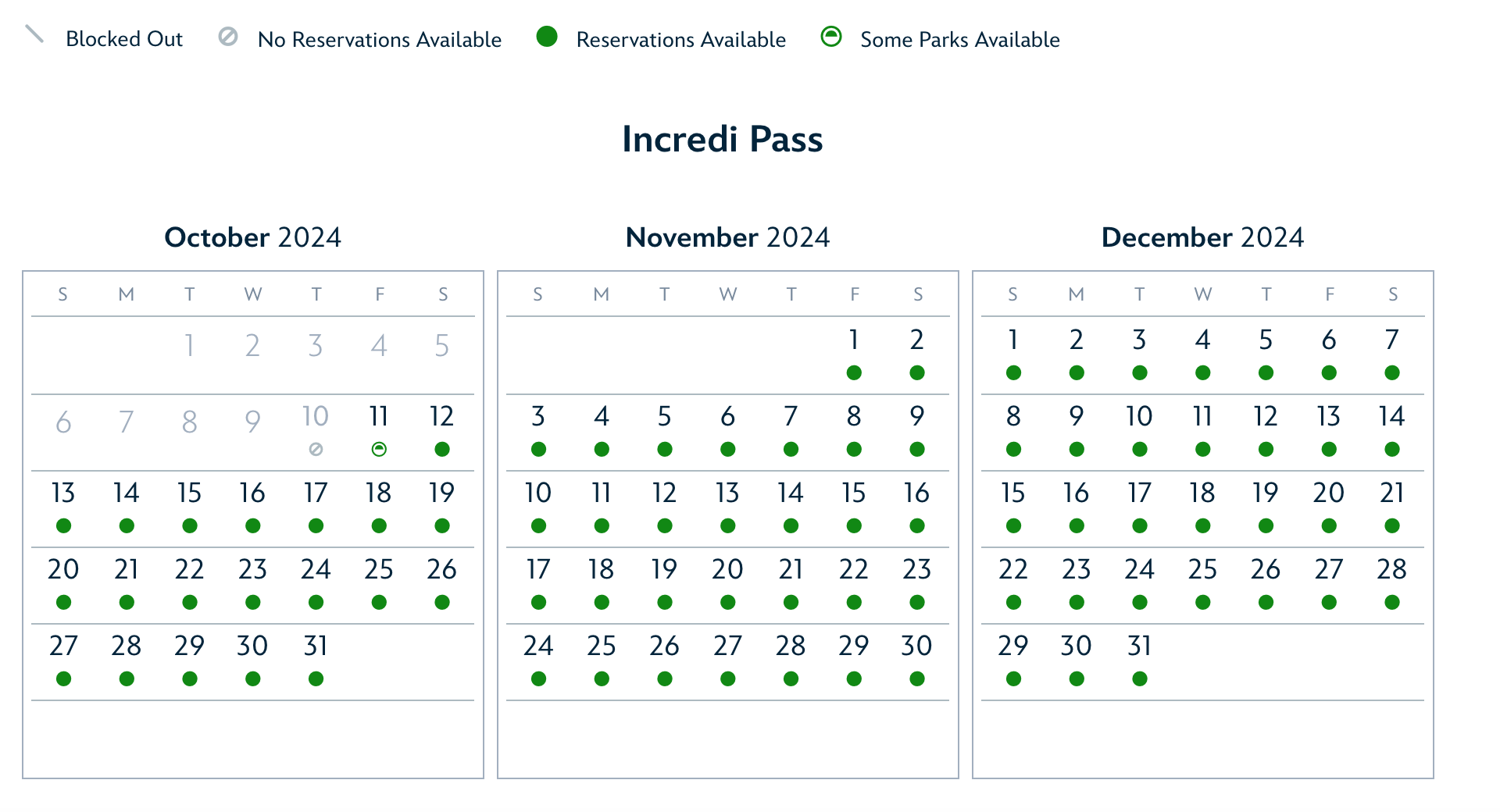1500x812 pixels.
Task: Click the Blocked Out legend slash icon
Action: pos(34,34)
